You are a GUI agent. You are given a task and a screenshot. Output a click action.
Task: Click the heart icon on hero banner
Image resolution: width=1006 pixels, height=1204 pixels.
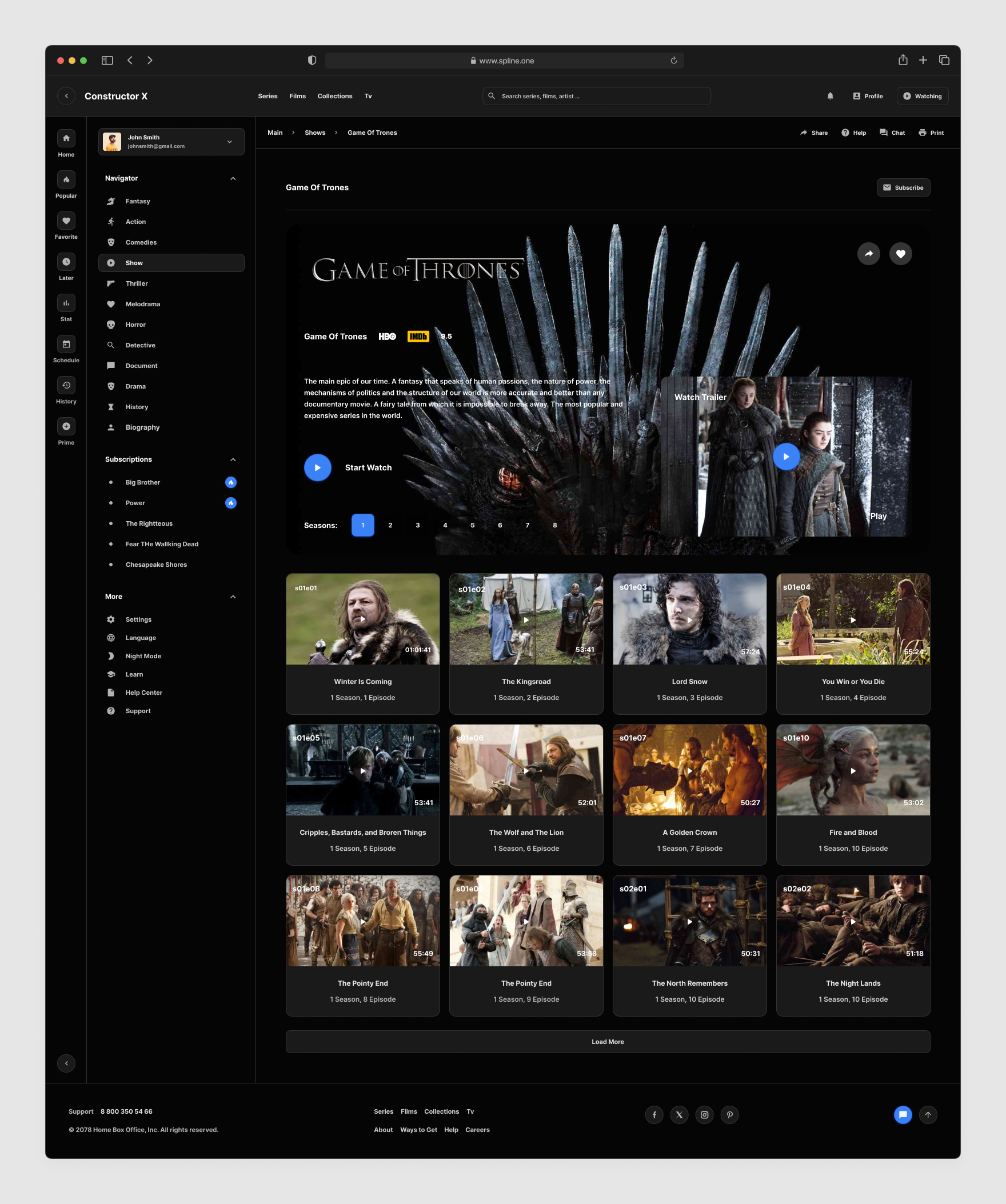click(900, 254)
